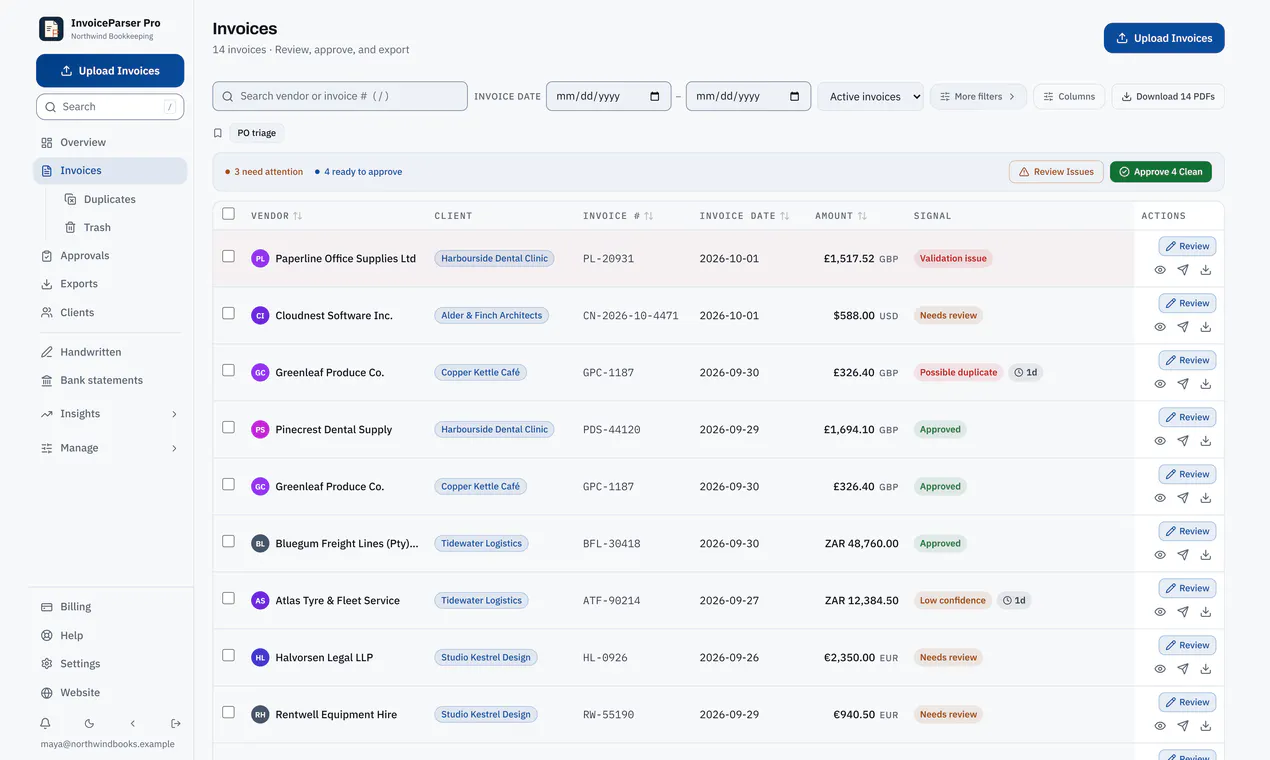1270x760 pixels.
Task: Click the sign out icon in sidebar footer
Action: [176, 723]
